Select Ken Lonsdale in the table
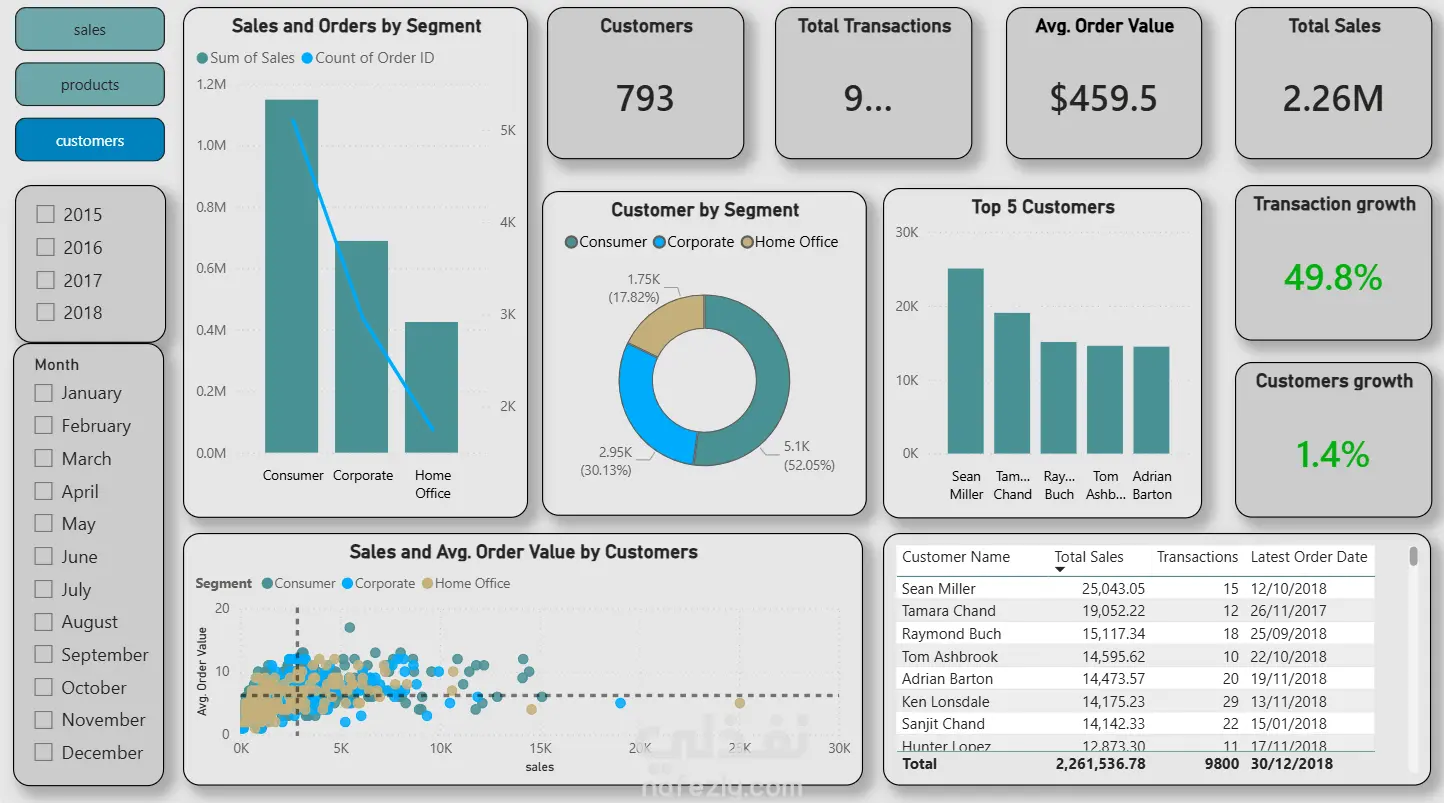Viewport: 1444px width, 803px height. pos(945,702)
